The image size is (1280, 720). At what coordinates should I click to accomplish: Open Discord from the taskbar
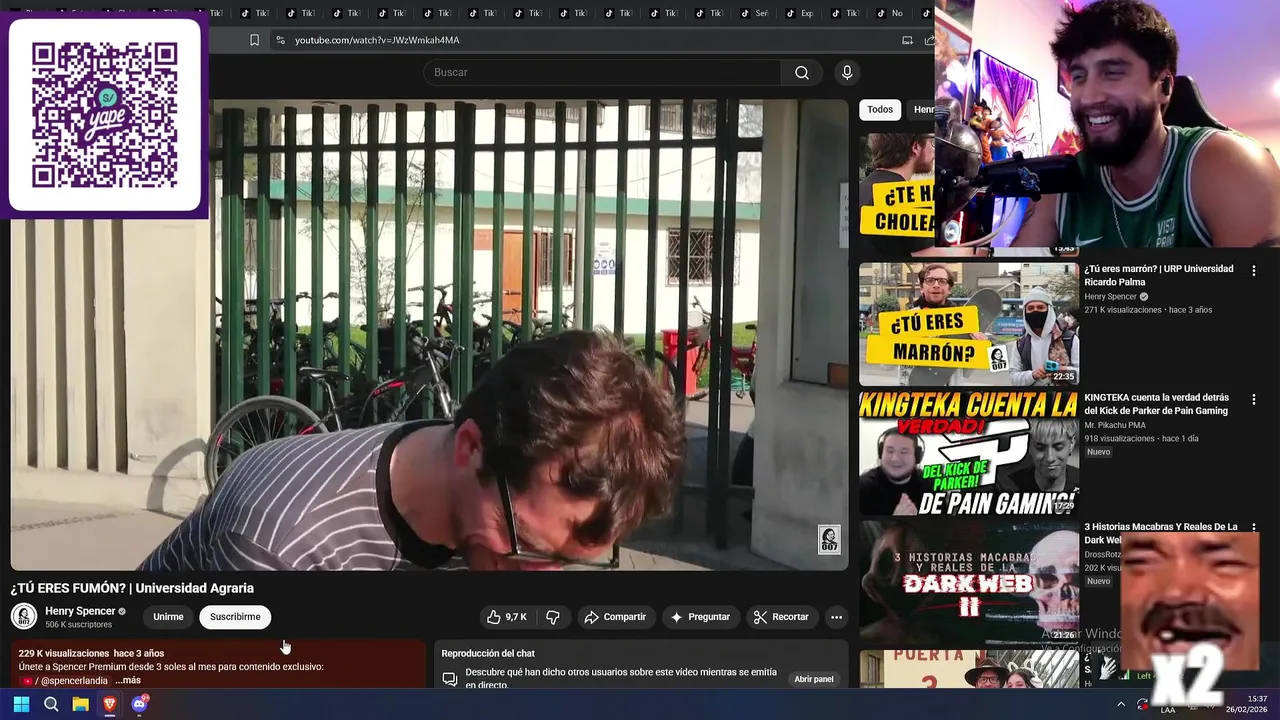[139, 704]
